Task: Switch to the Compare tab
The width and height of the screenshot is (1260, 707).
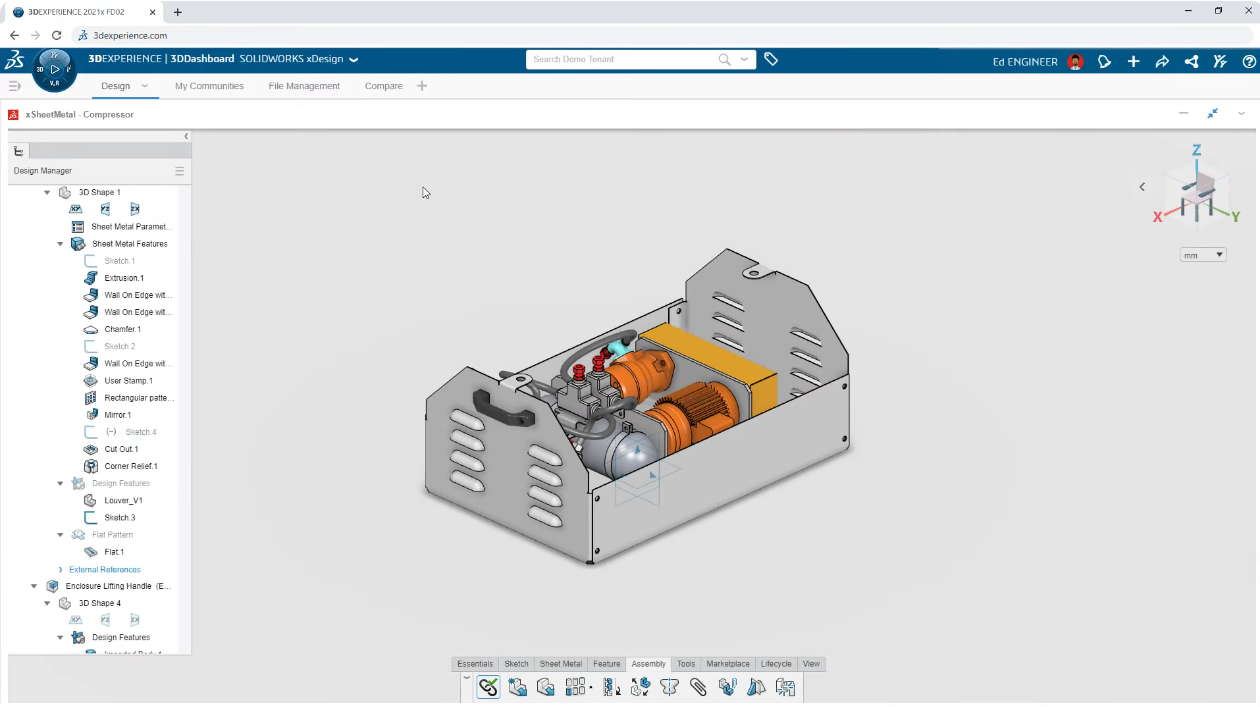Action: pyautogui.click(x=384, y=86)
